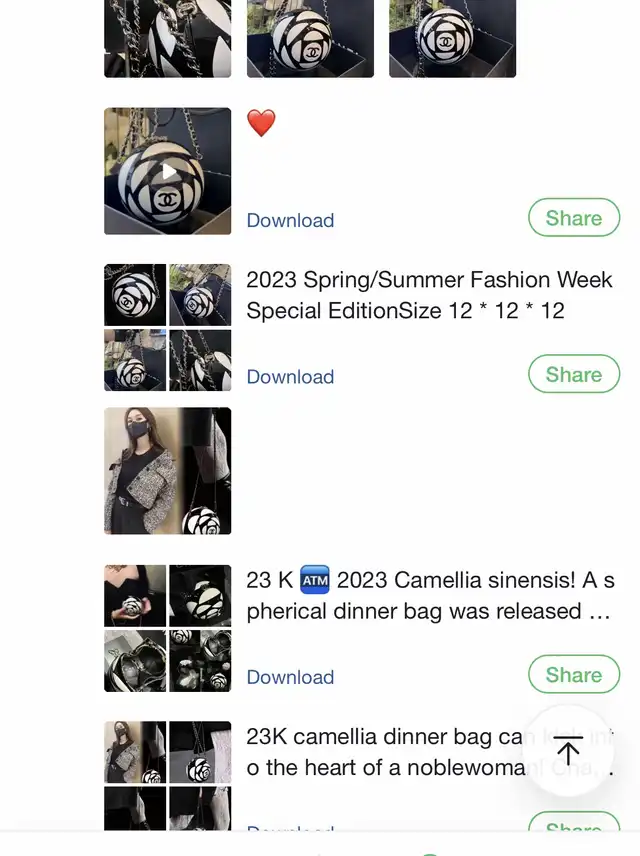
Task: Open top-left thumbnail of Fashion Week post
Action: (135, 295)
